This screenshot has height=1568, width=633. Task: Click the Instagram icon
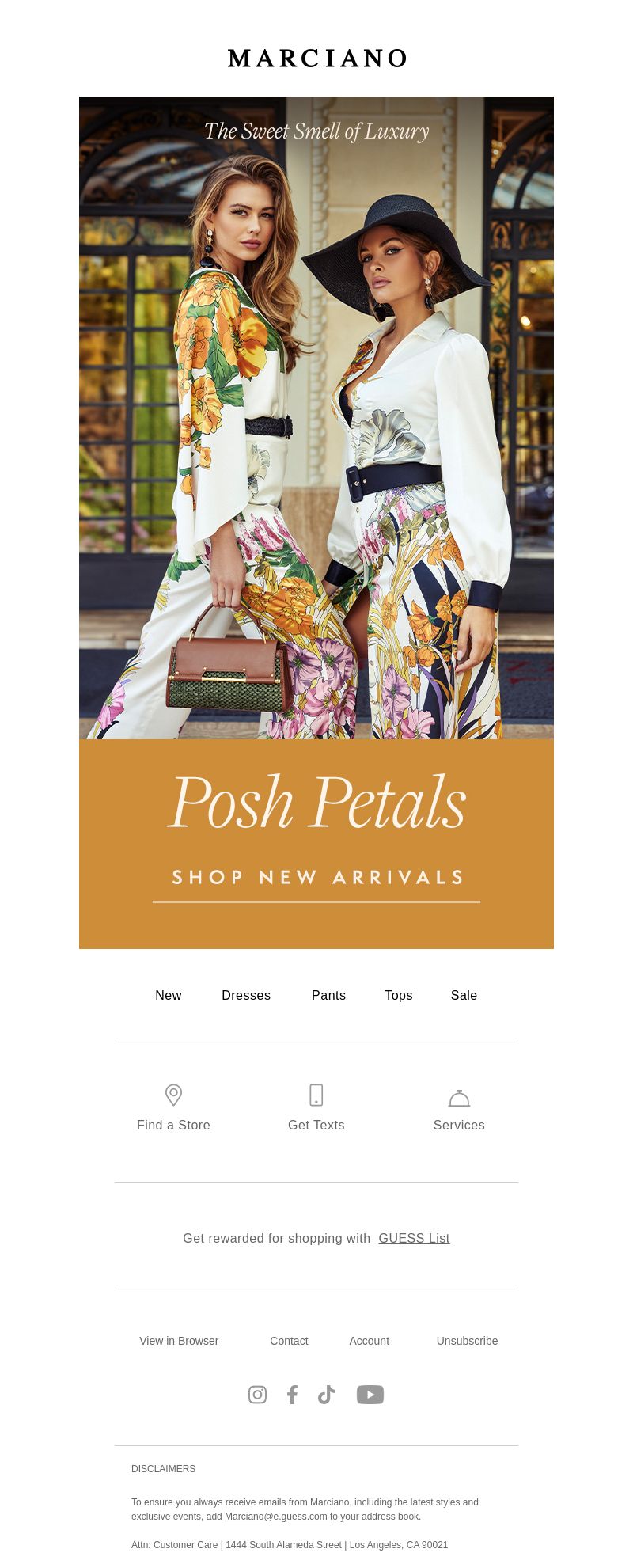[x=257, y=1395]
